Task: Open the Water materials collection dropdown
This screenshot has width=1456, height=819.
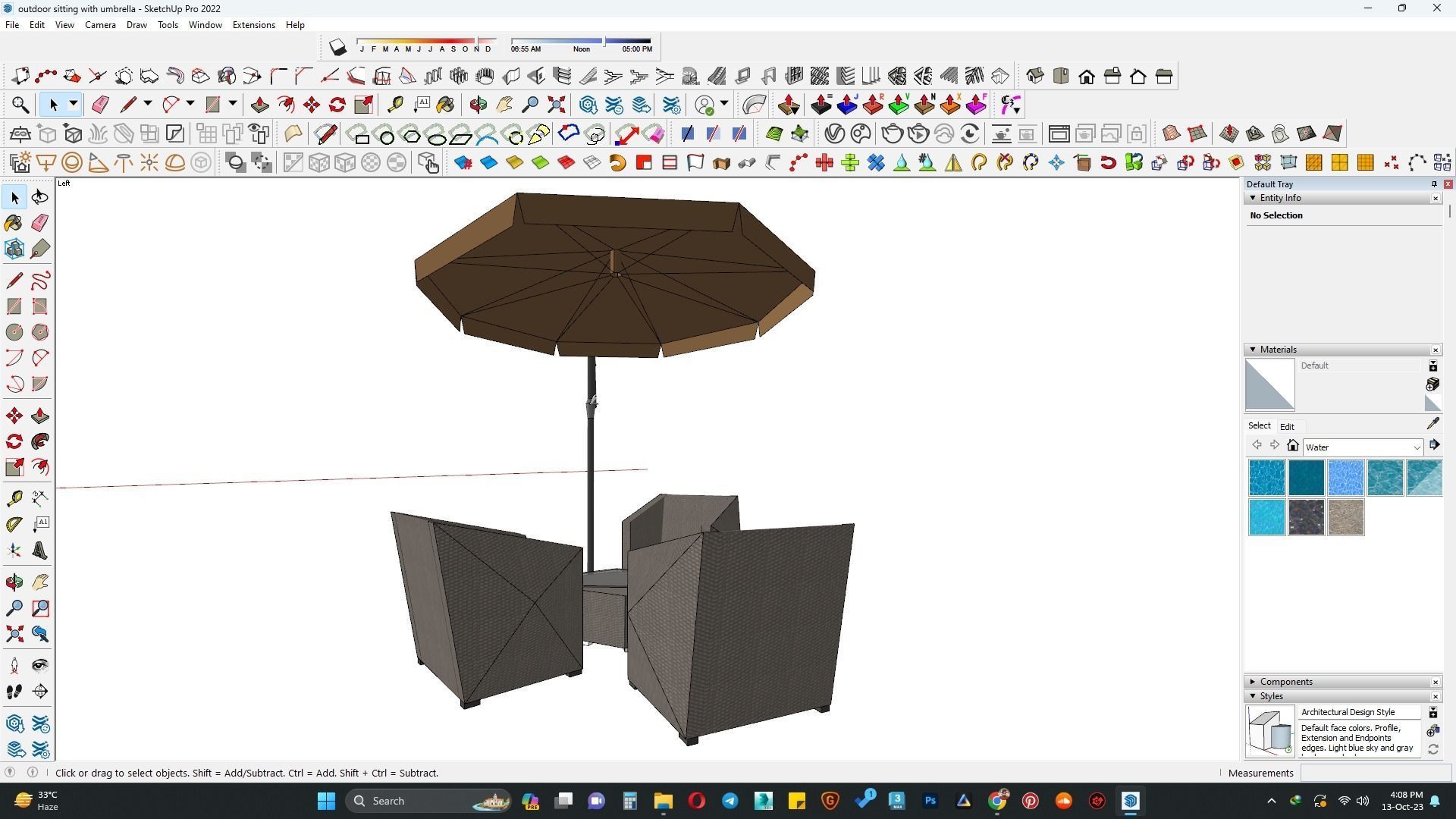Action: [x=1362, y=447]
